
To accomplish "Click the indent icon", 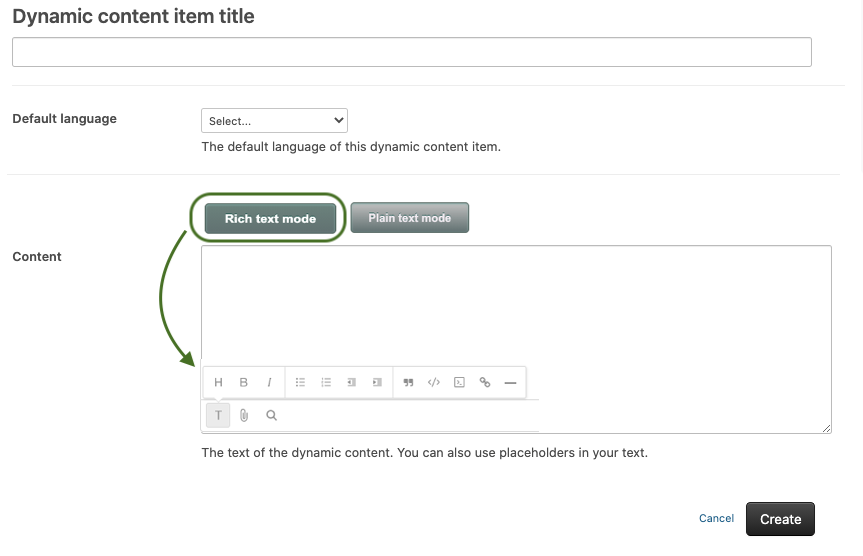I will click(377, 382).
